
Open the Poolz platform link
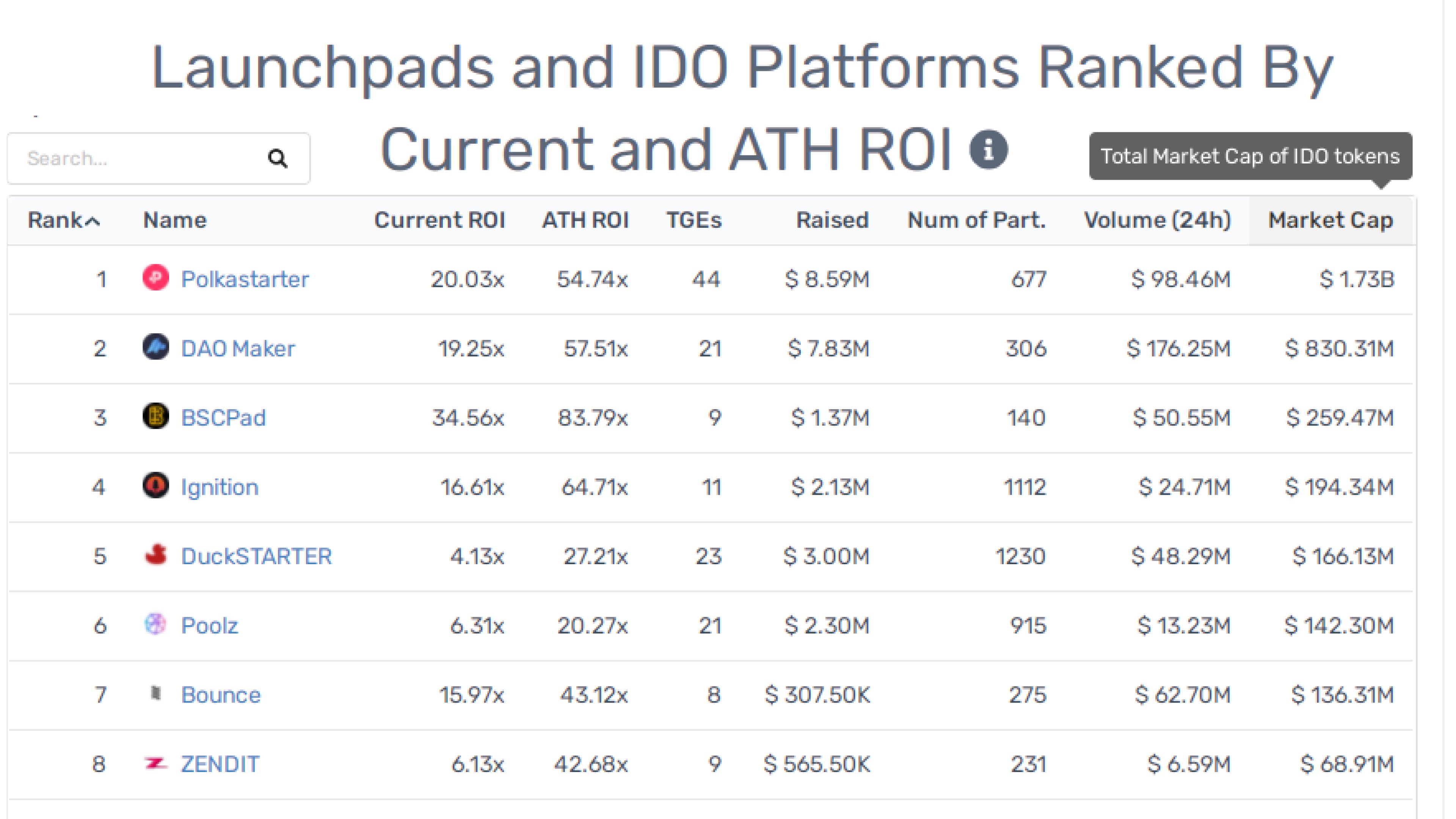coord(209,626)
